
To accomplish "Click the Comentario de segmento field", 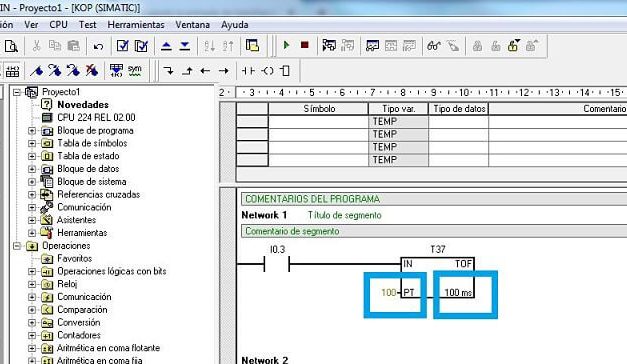I will point(434,231).
